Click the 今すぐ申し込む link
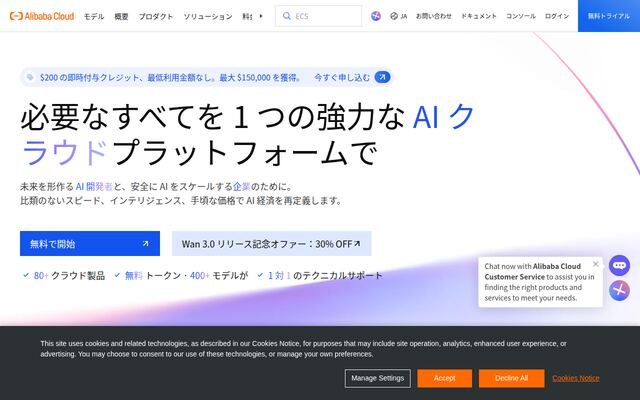 click(342, 77)
